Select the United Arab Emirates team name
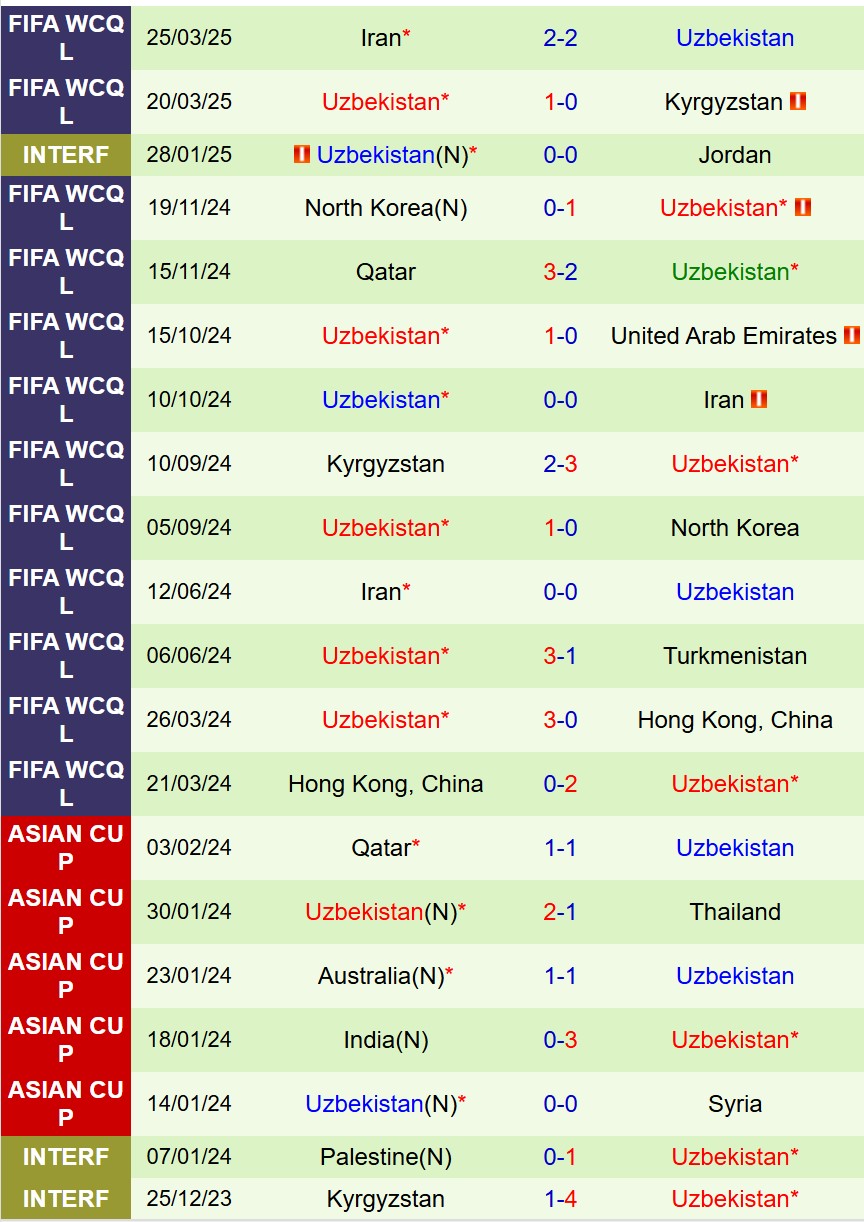864x1222 pixels. 724,336
